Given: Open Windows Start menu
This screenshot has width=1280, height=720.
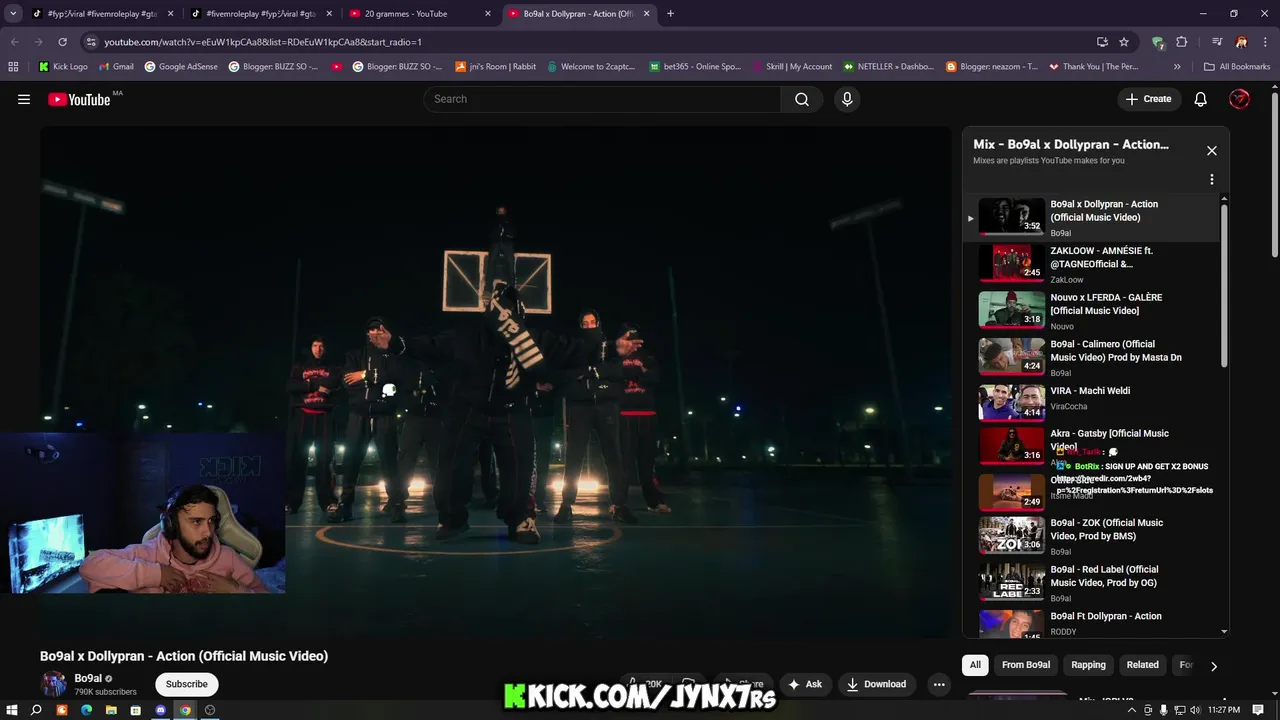Looking at the screenshot, I should click(x=11, y=710).
